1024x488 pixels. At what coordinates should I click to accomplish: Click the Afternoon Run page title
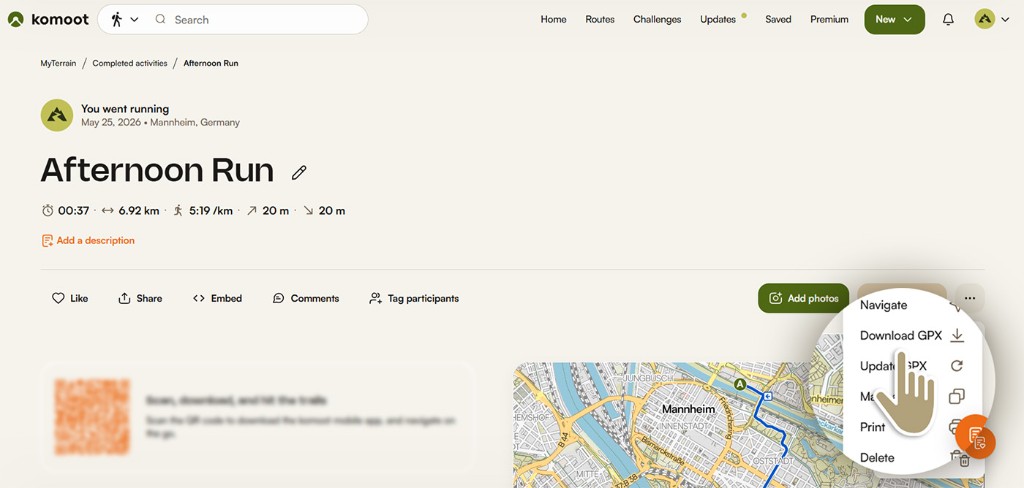157,171
